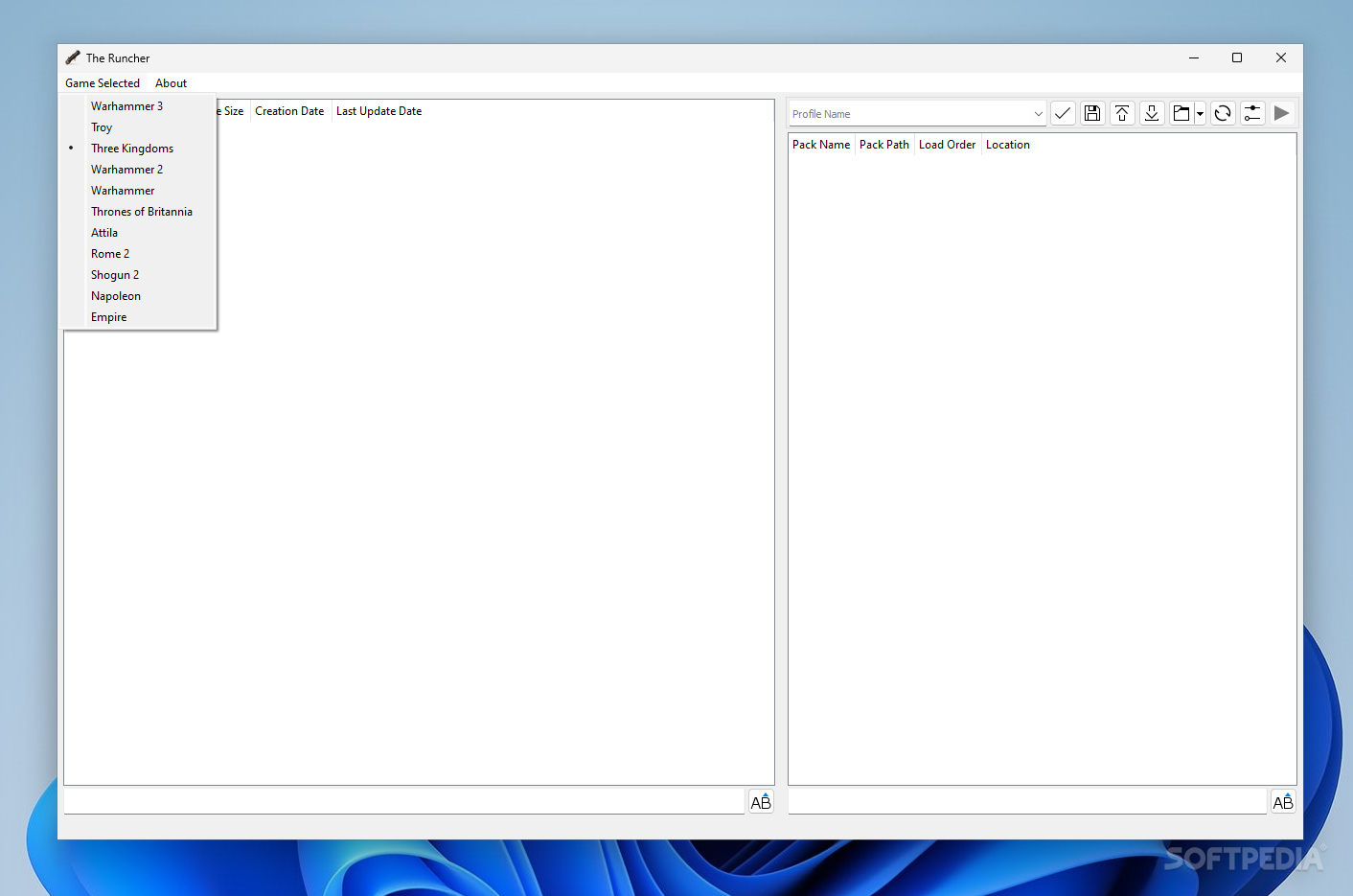Maximize The Runcher window
This screenshot has width=1353, height=896.
point(1237,57)
